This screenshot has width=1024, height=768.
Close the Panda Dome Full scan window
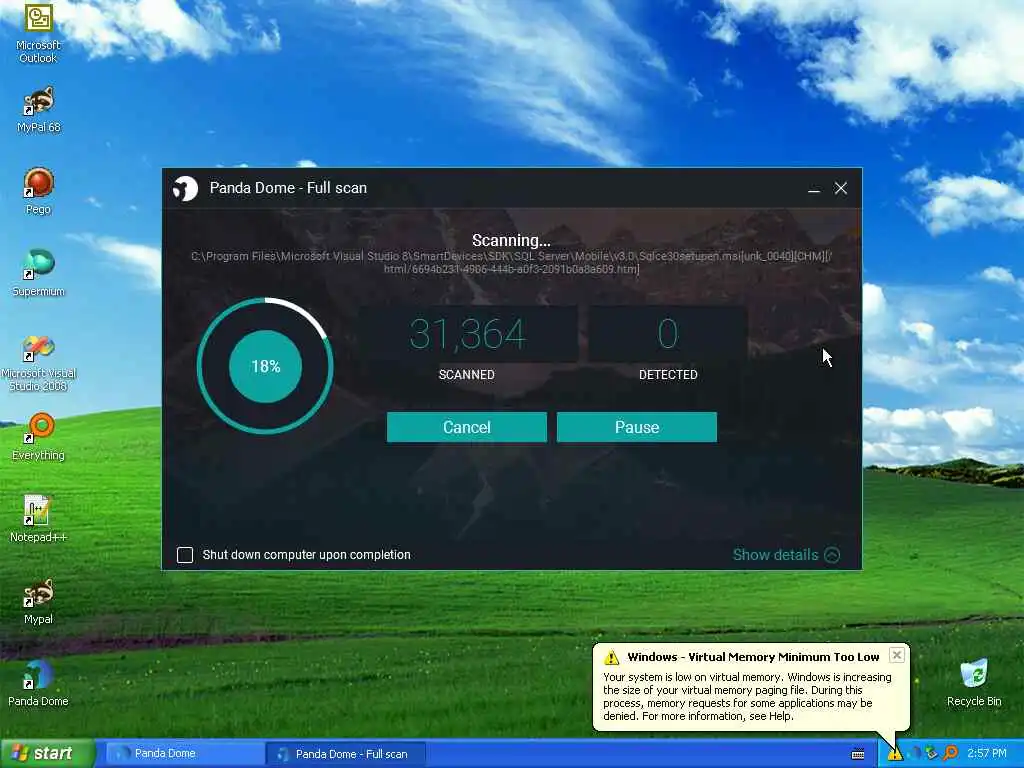coord(840,188)
